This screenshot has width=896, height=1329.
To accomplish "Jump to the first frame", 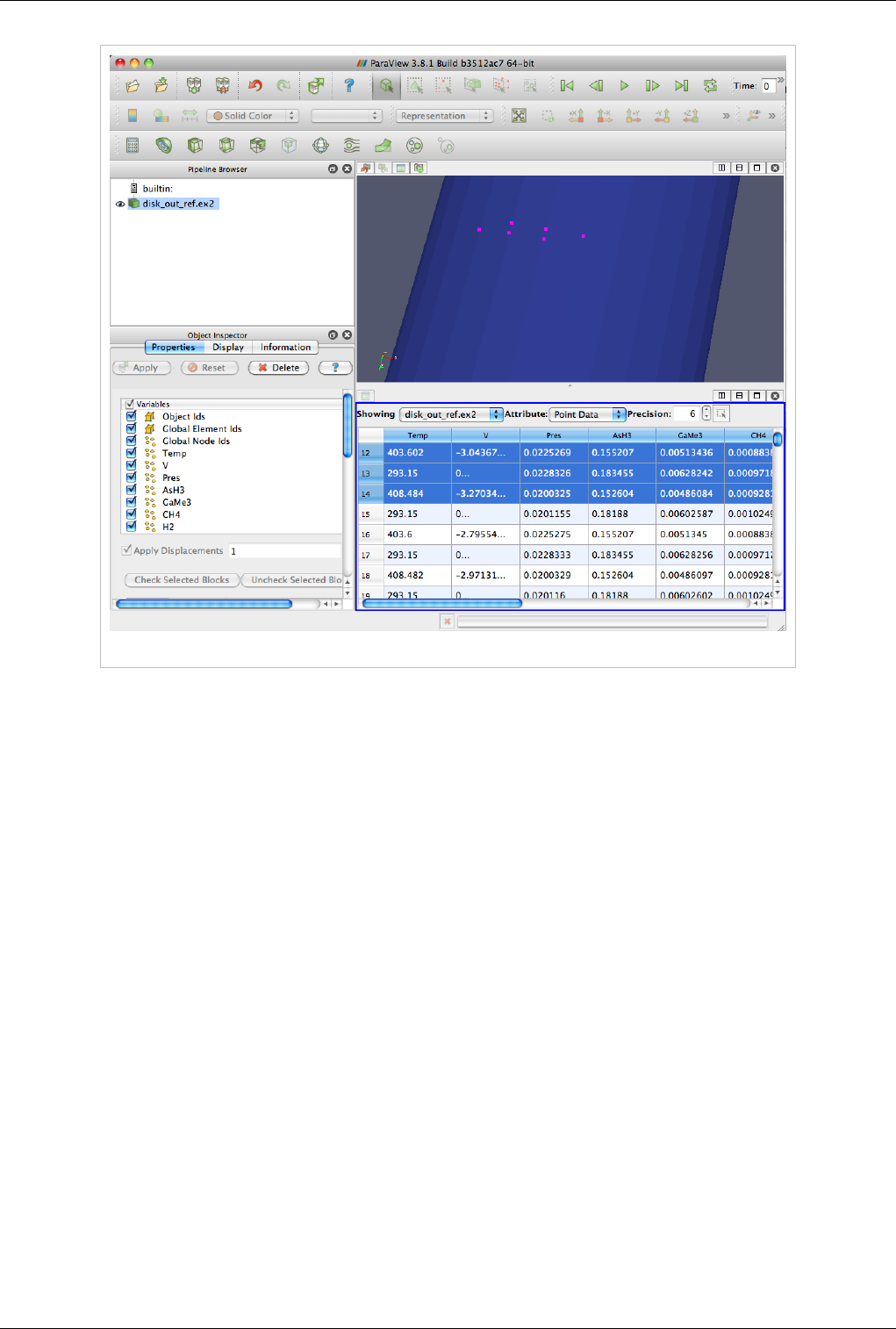I will click(x=567, y=86).
